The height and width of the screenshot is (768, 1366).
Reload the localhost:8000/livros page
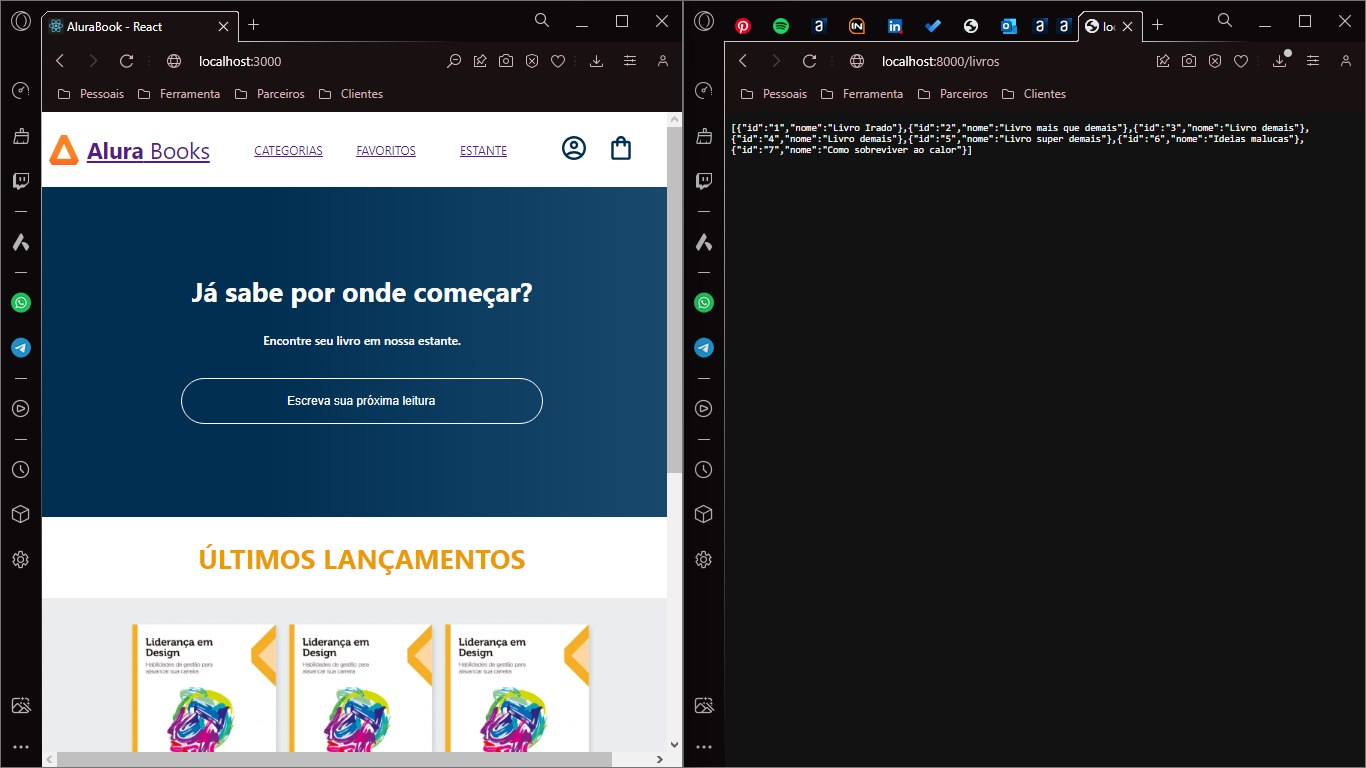point(809,61)
